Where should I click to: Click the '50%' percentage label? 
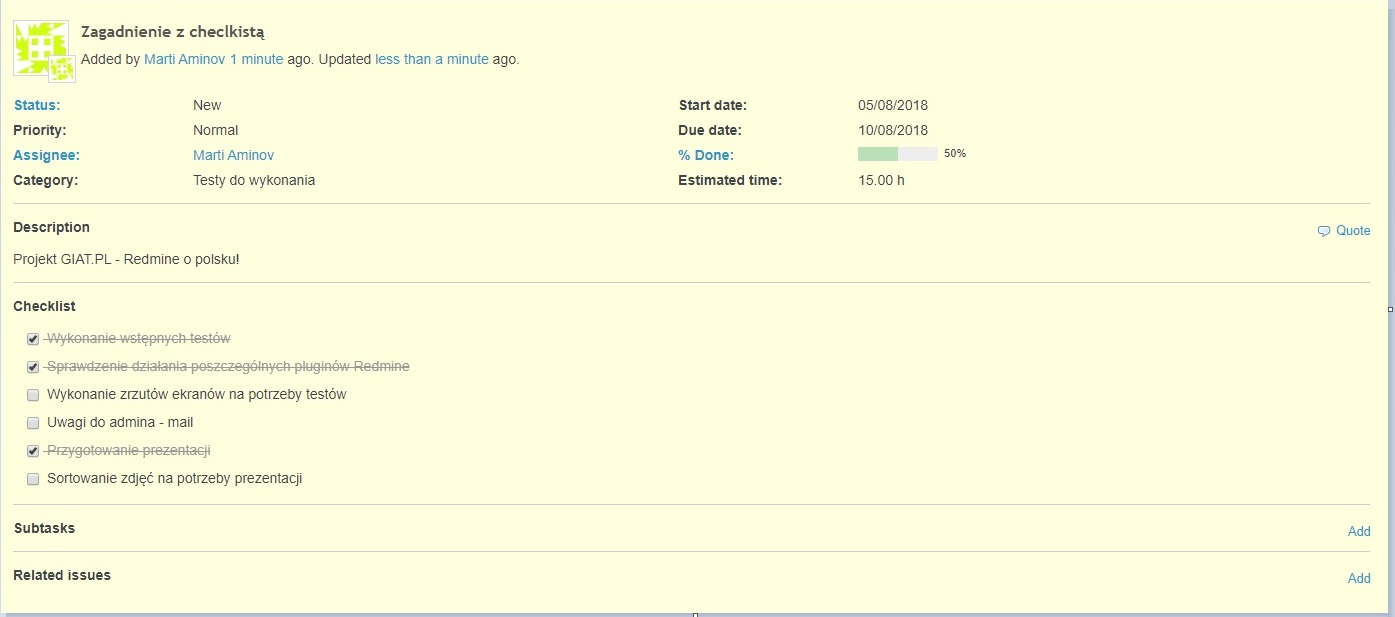[955, 154]
